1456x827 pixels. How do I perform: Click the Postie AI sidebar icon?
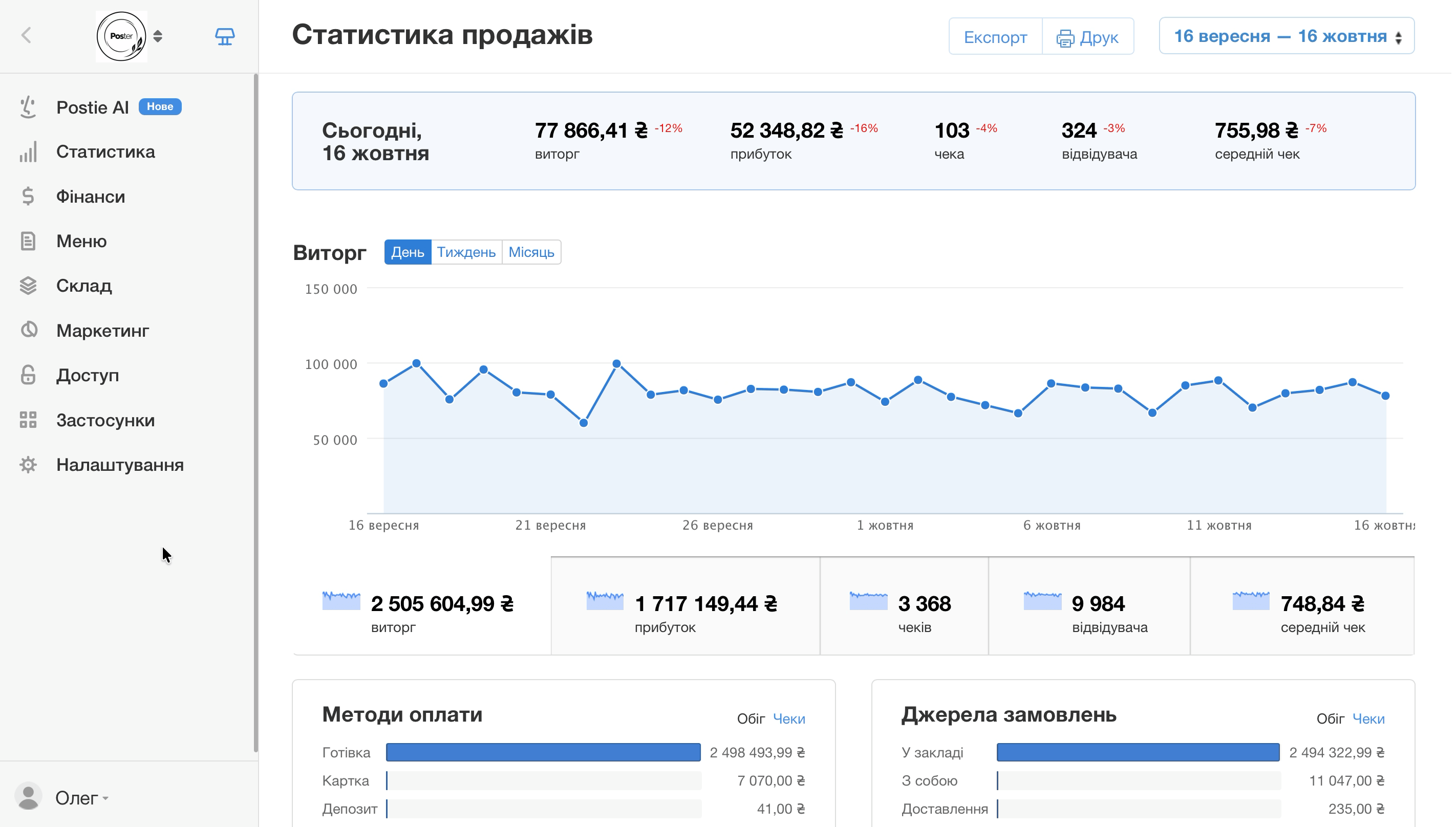pos(28,107)
